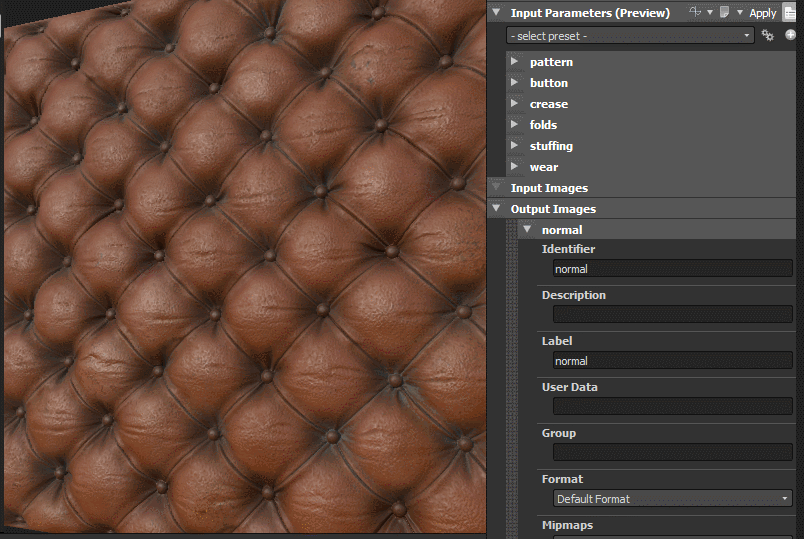Collapse the normal output entry
Screen dimensions: 804x539
pyautogui.click(x=527, y=229)
